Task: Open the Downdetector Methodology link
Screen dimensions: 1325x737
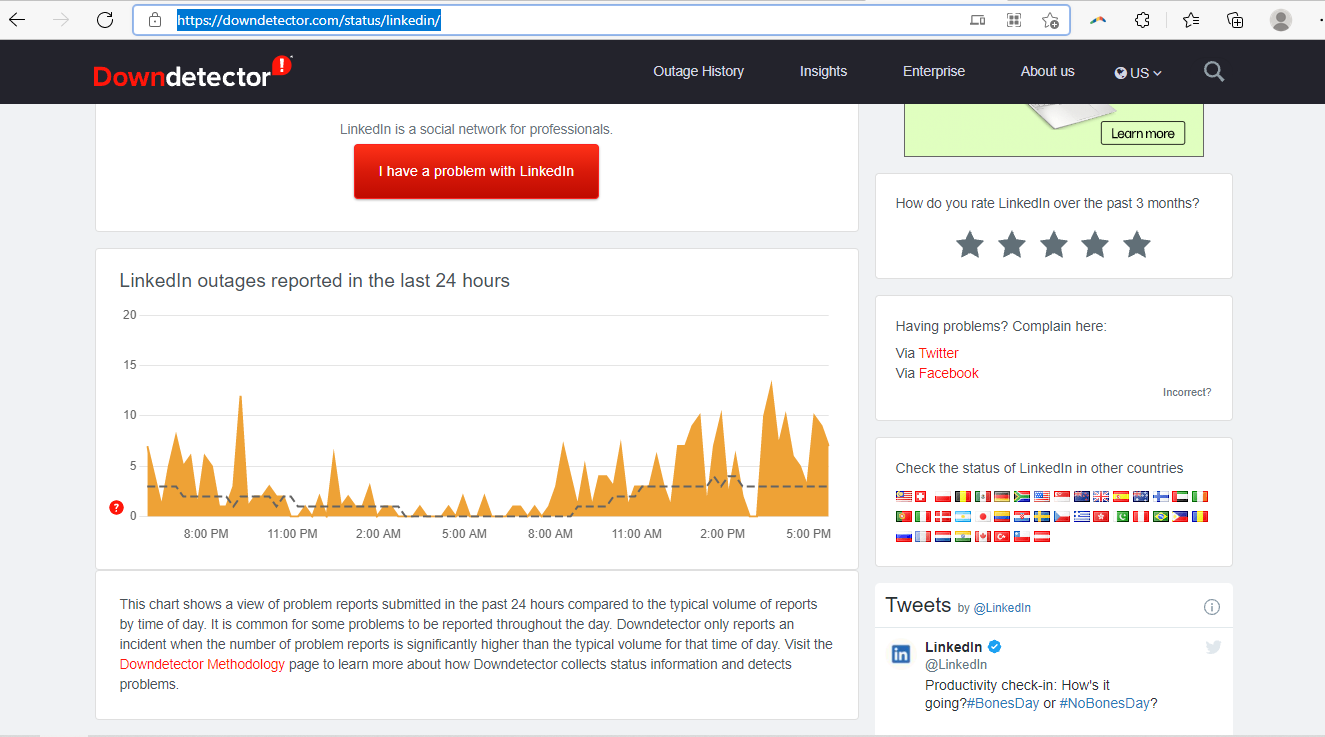Action: pyautogui.click(x=202, y=664)
